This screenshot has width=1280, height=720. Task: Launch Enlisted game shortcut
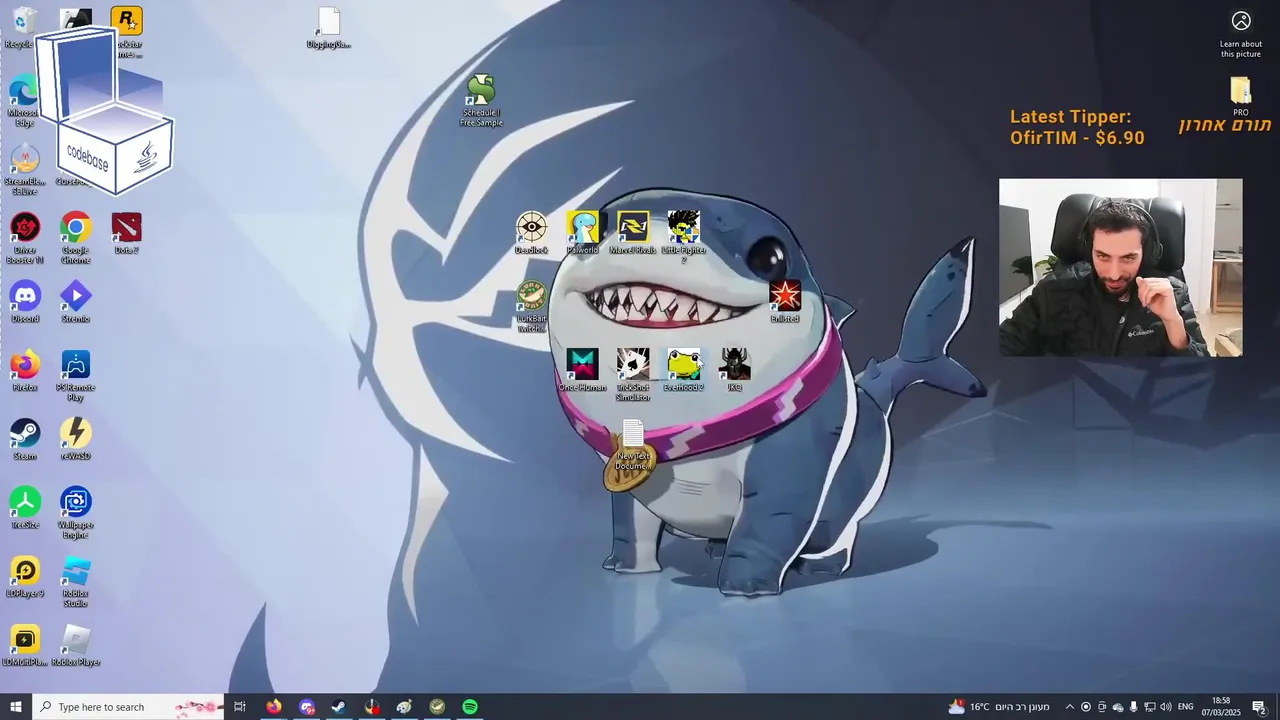pyautogui.click(x=785, y=301)
